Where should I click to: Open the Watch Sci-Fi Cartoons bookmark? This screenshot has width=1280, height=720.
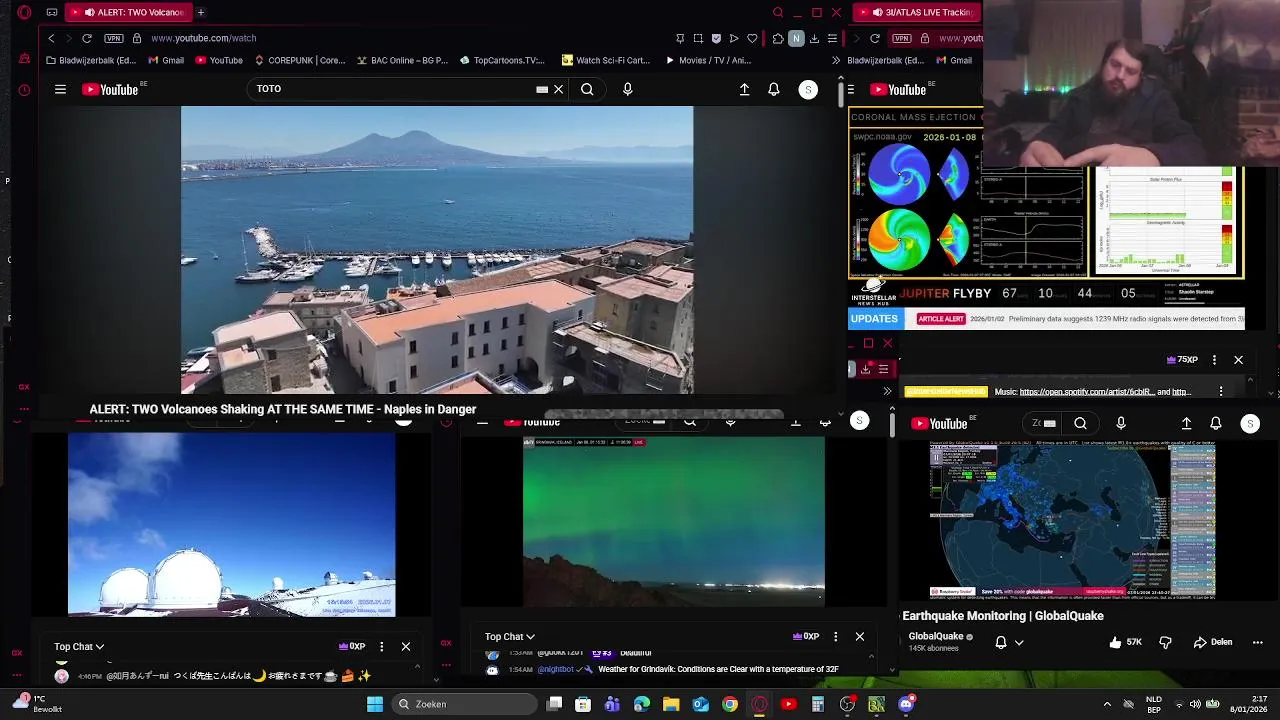coord(606,60)
